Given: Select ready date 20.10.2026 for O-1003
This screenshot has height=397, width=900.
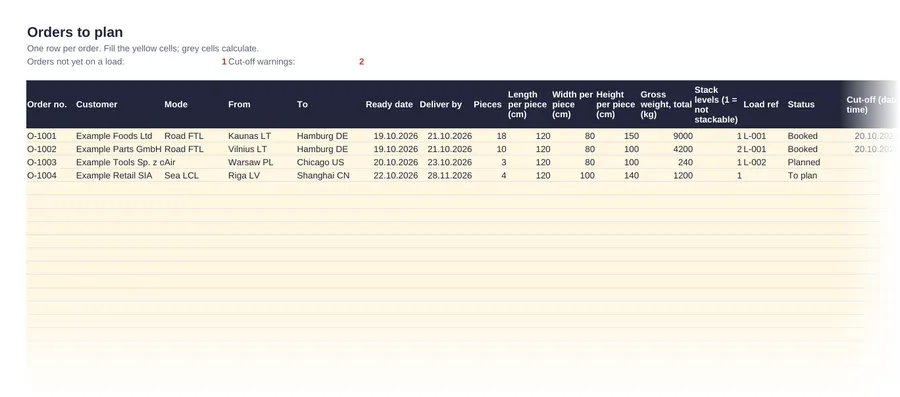Looking at the screenshot, I should 395,162.
